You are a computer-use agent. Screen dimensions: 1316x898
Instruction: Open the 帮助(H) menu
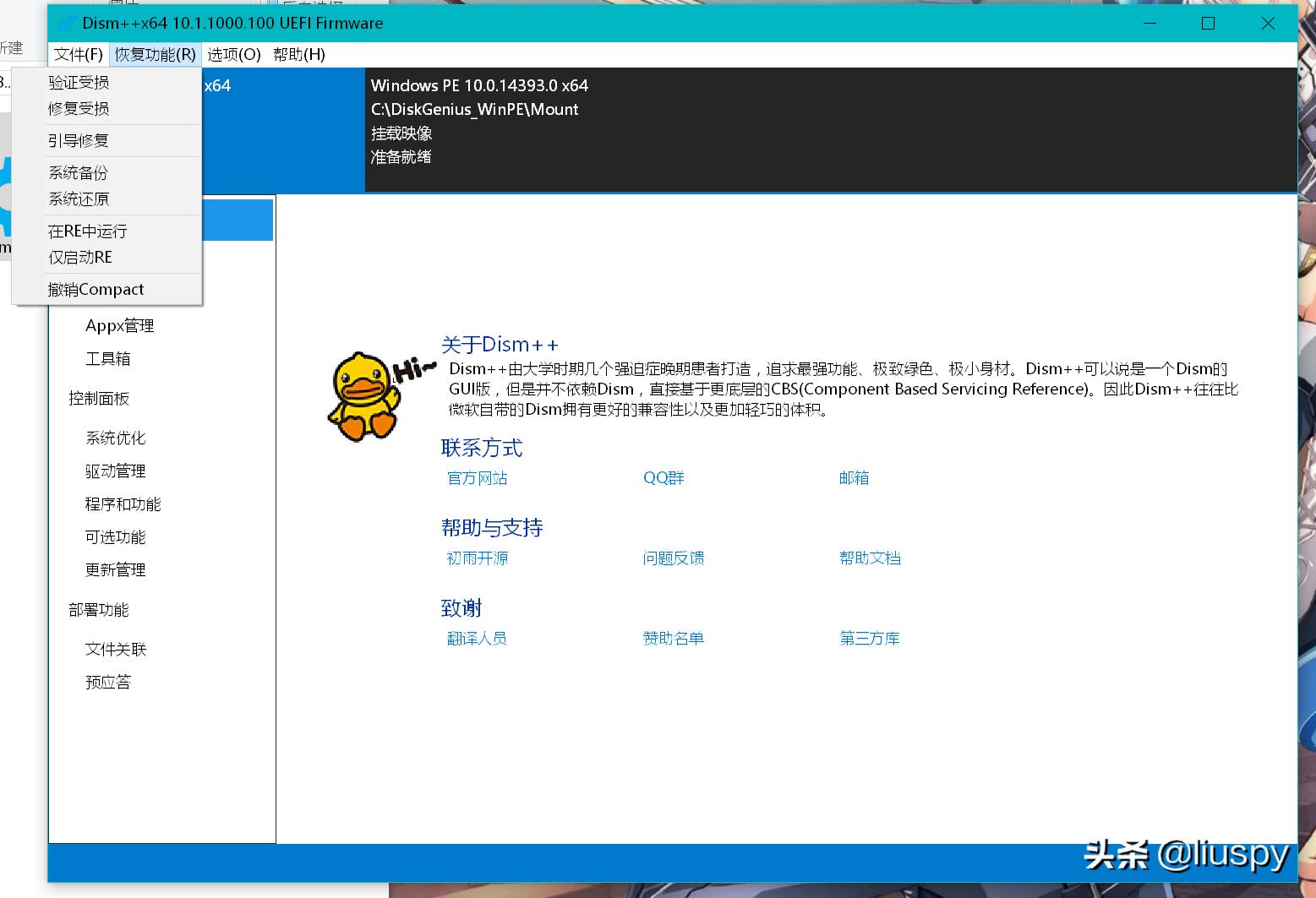298,54
